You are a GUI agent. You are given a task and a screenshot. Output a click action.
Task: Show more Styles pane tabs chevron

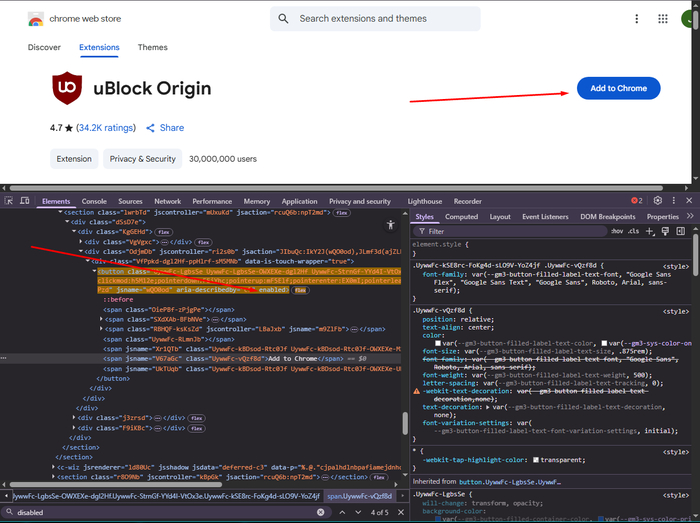point(690,216)
